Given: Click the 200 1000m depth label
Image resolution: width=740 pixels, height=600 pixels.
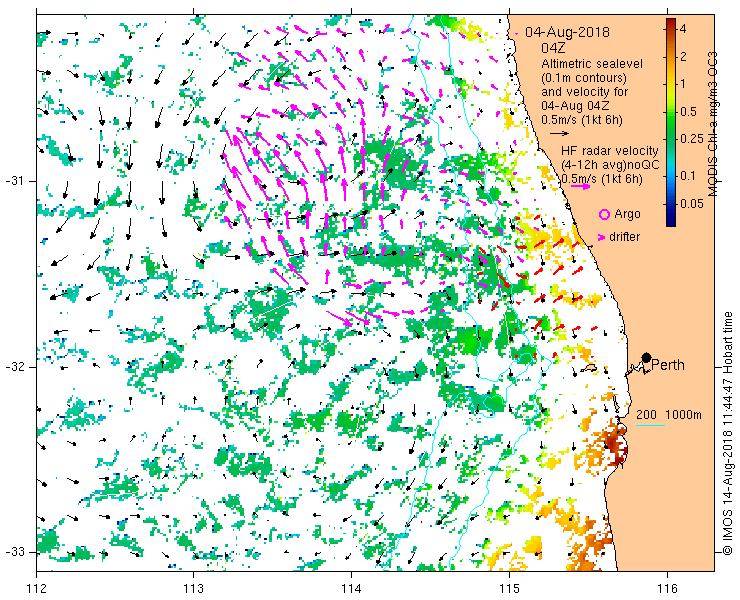Looking at the screenshot, I should [669, 415].
